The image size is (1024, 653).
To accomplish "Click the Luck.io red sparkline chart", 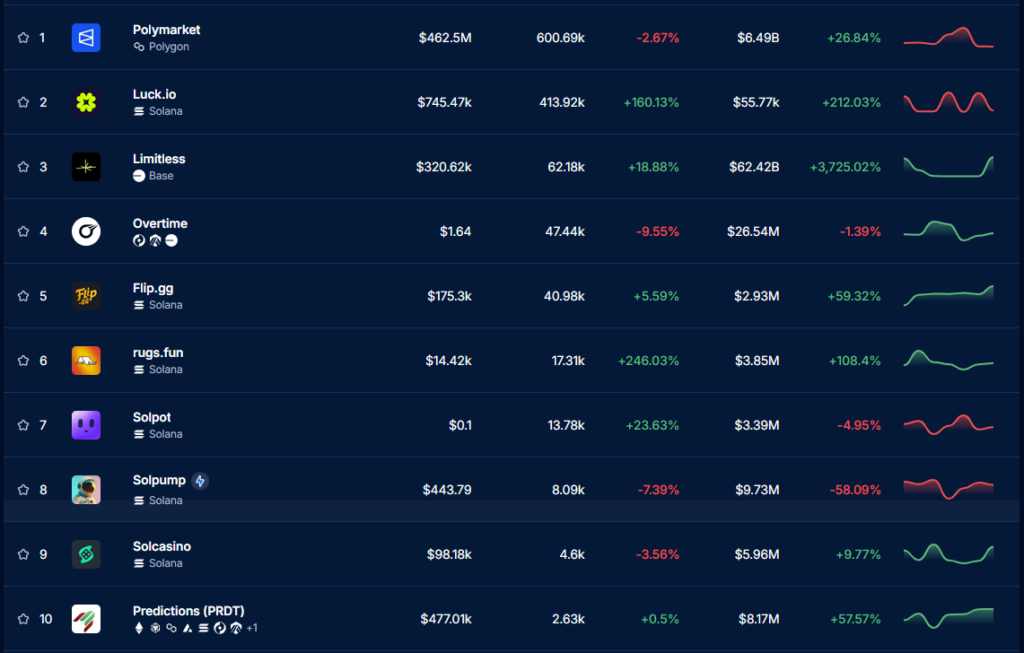I will pos(948,103).
